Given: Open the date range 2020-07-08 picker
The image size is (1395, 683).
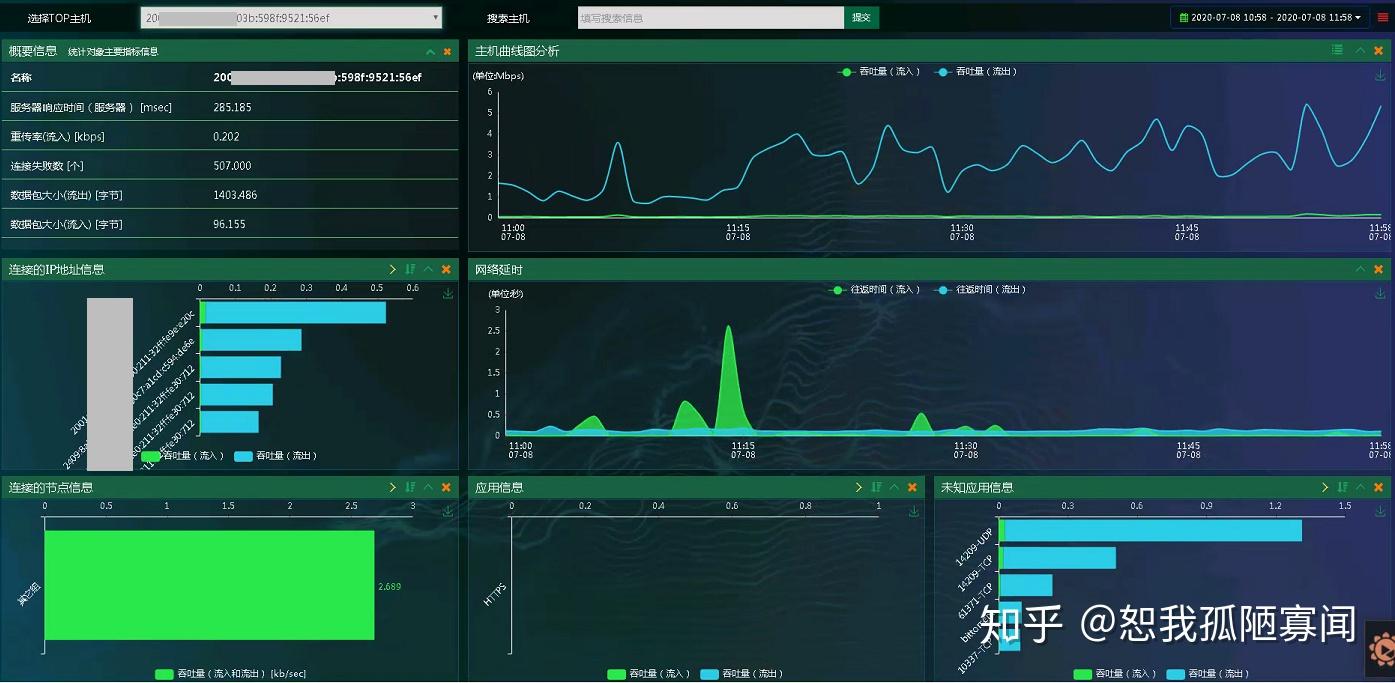Looking at the screenshot, I should (1270, 18).
